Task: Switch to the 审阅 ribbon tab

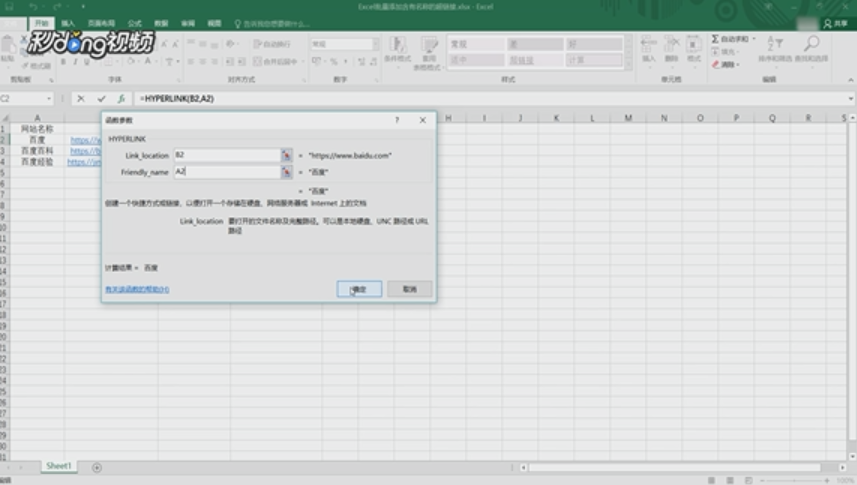Action: 188,24
